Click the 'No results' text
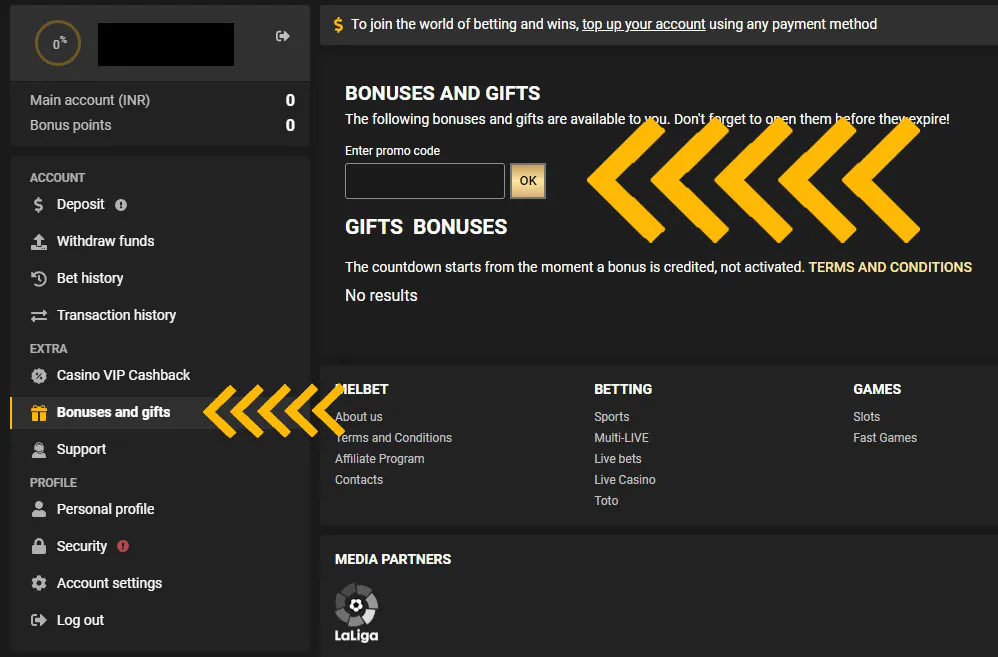This screenshot has width=998, height=657. 381,295
